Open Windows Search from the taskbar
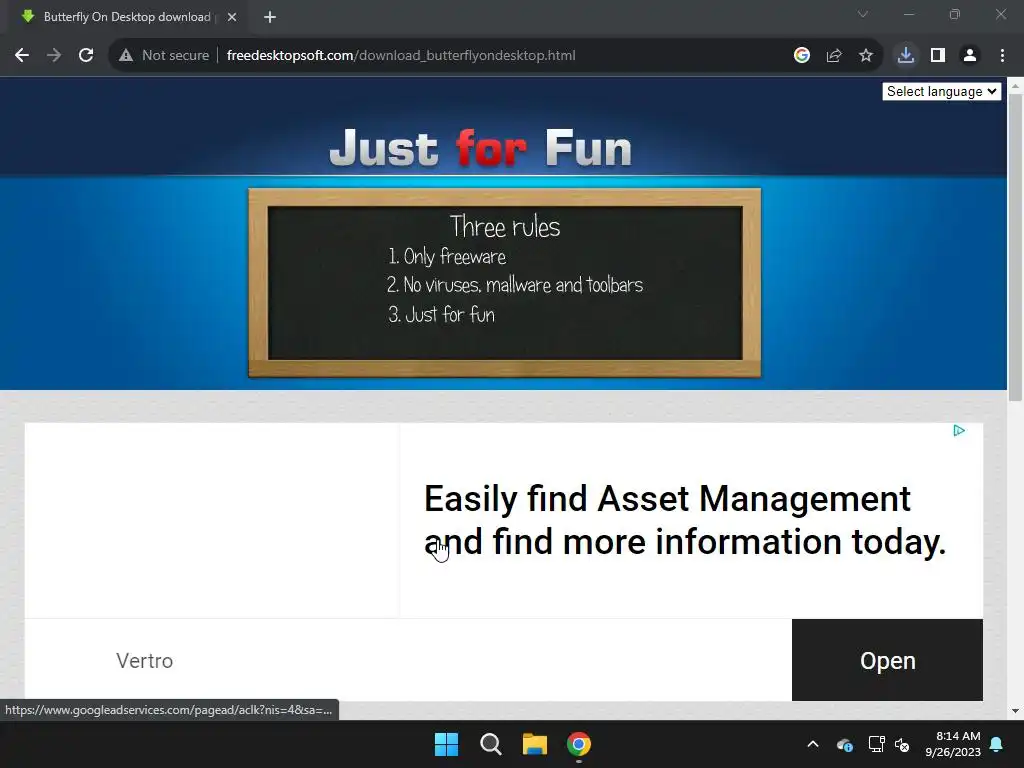1024x768 pixels. 490,744
